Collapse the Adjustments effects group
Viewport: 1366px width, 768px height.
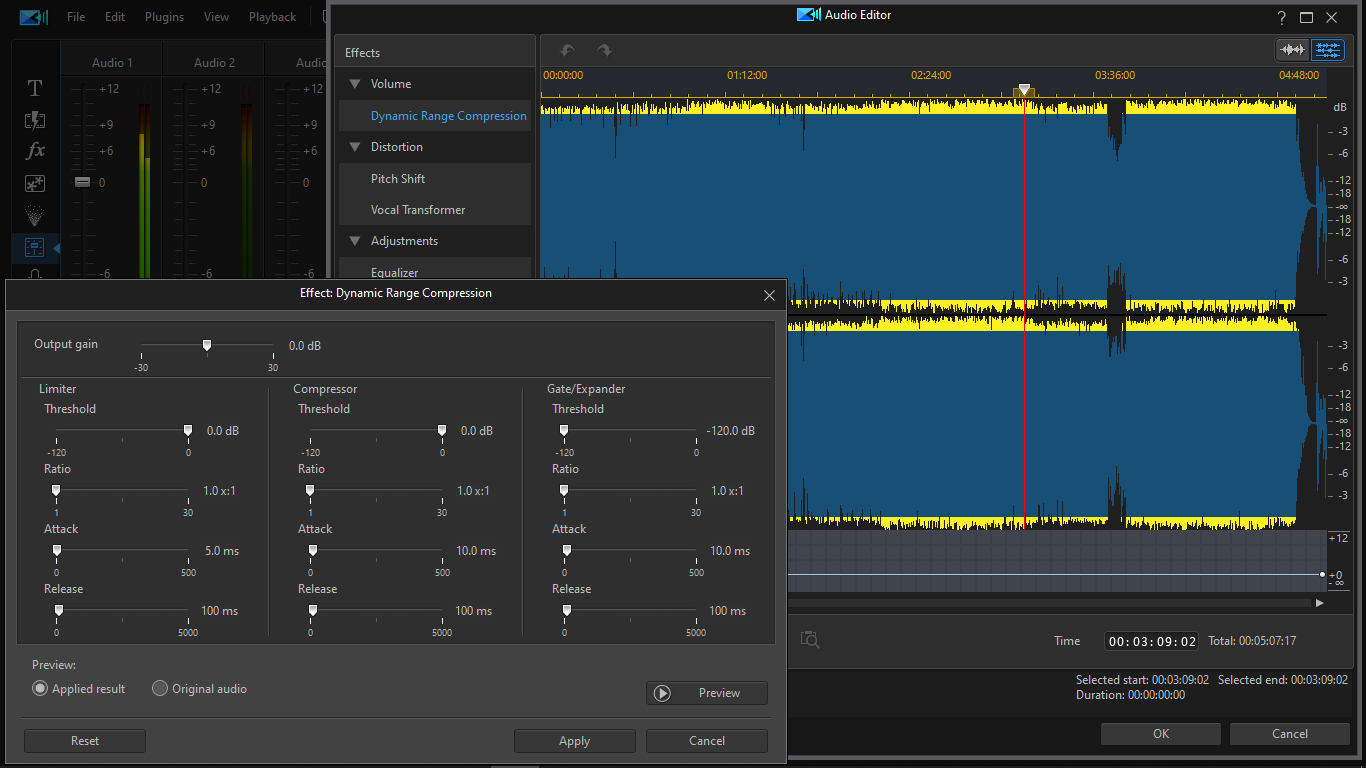354,241
